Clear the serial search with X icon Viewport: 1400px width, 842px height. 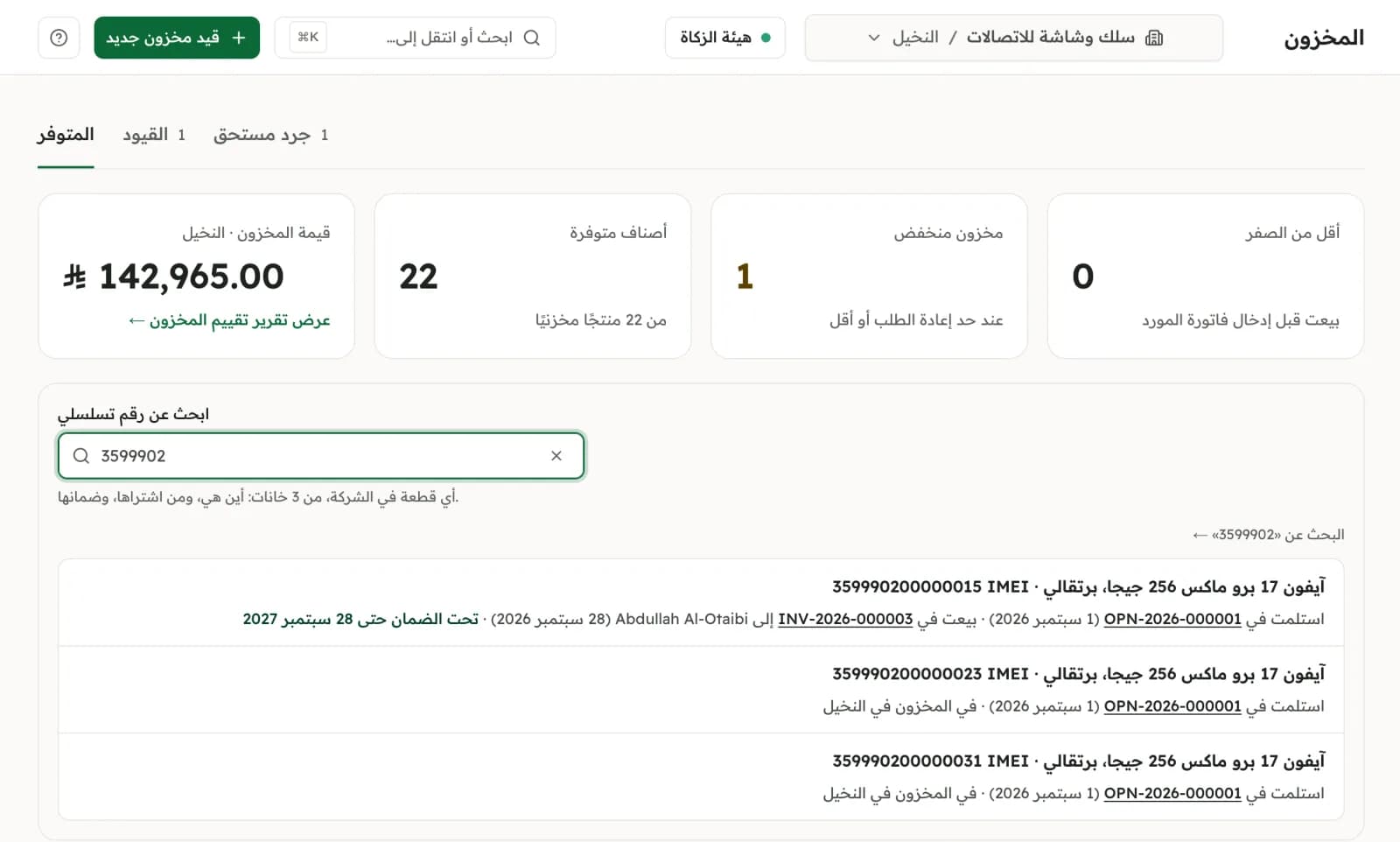coord(556,456)
